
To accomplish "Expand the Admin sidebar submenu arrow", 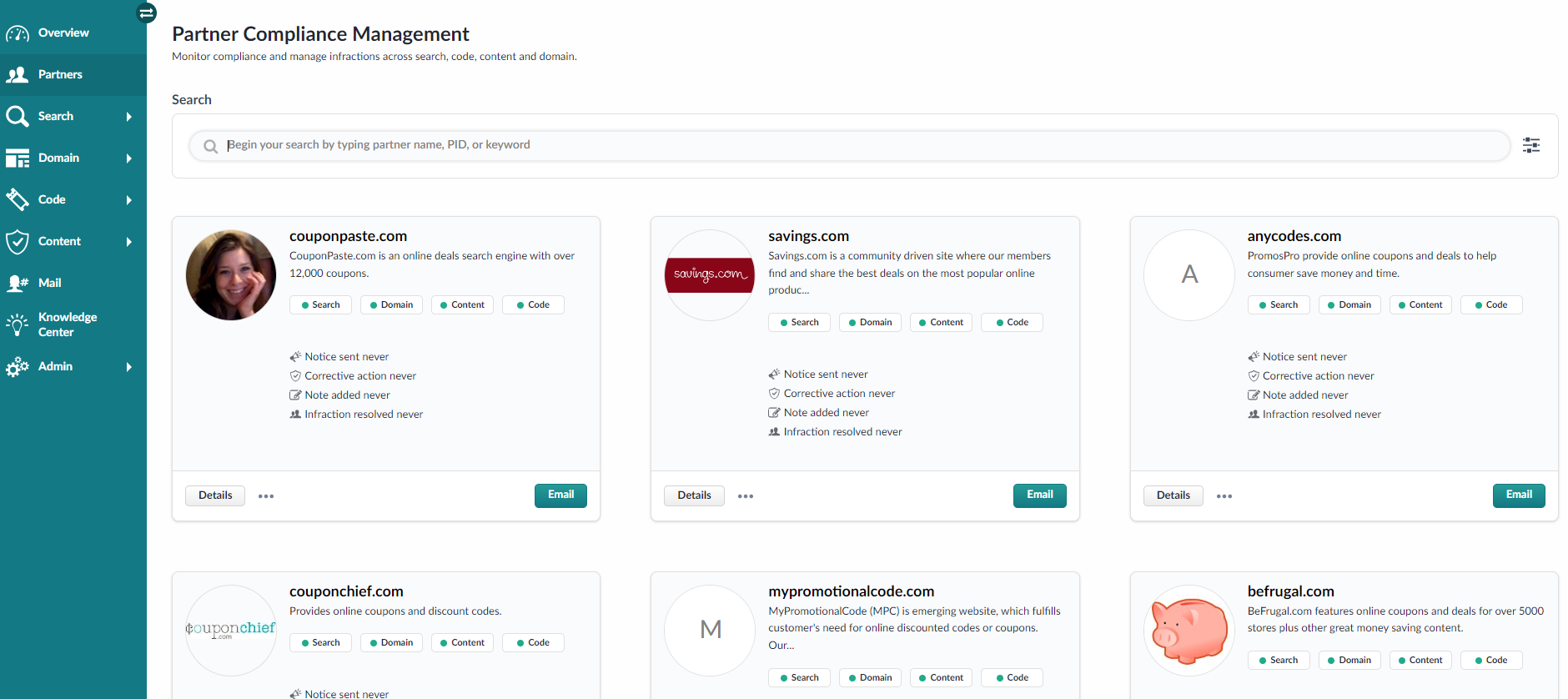I will 129,367.
